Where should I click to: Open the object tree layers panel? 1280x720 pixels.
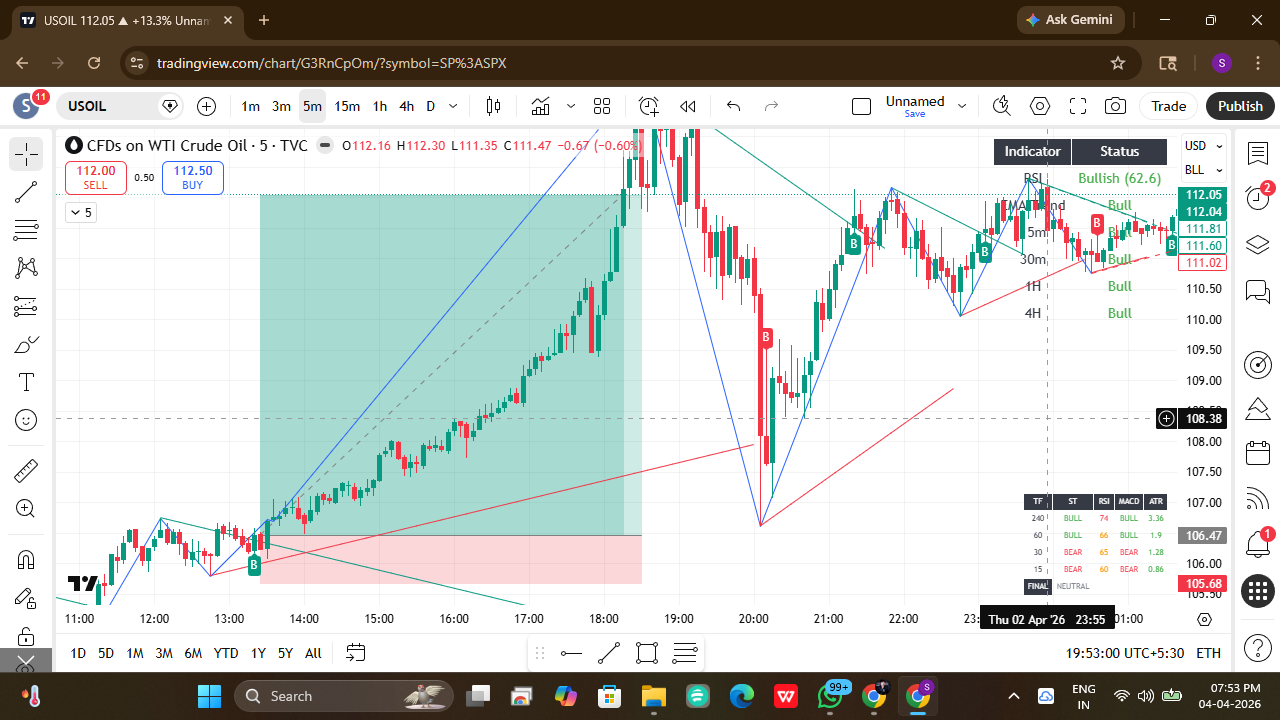coord(1258,245)
